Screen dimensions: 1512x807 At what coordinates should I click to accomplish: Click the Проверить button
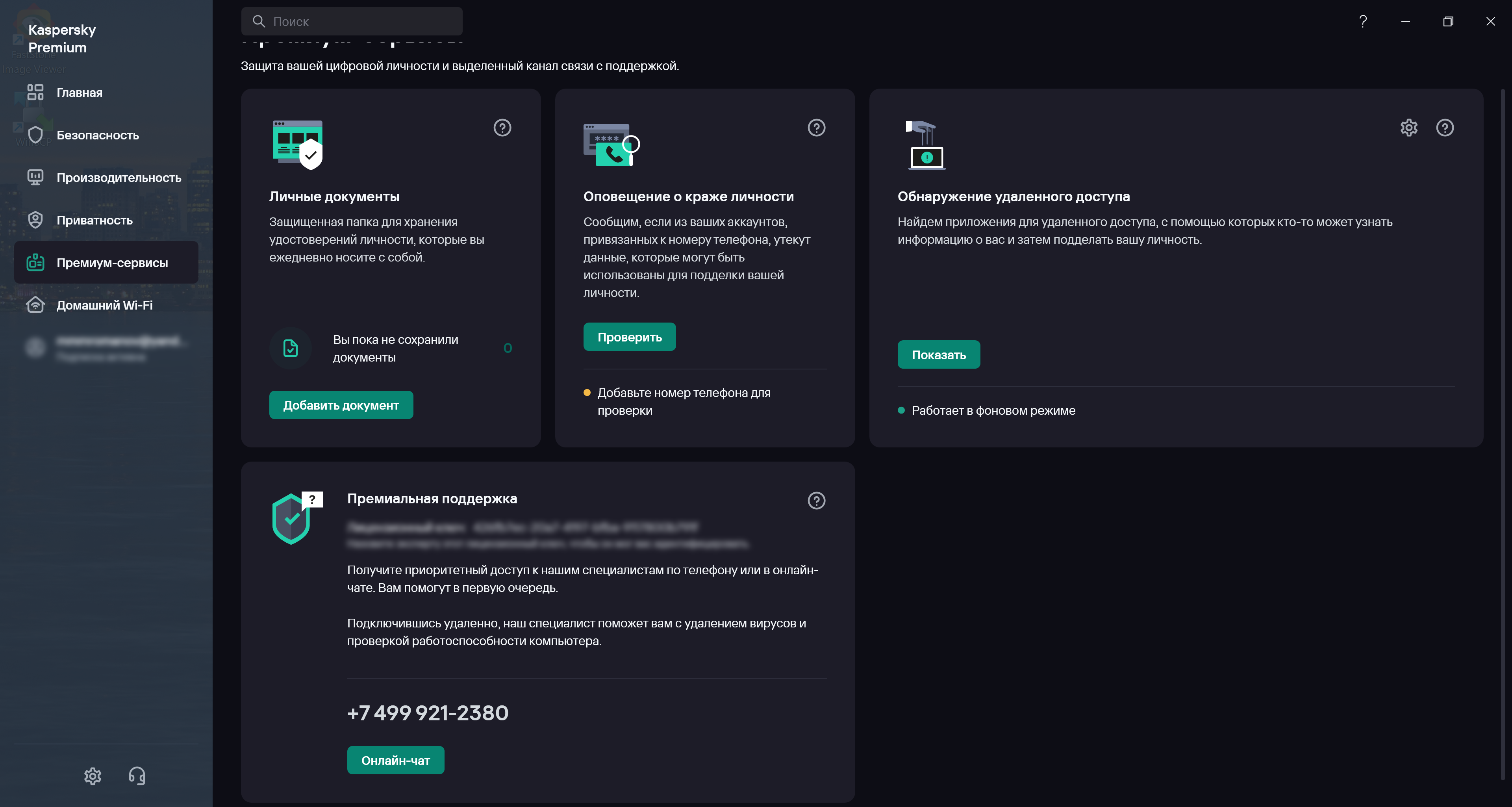pyautogui.click(x=629, y=337)
